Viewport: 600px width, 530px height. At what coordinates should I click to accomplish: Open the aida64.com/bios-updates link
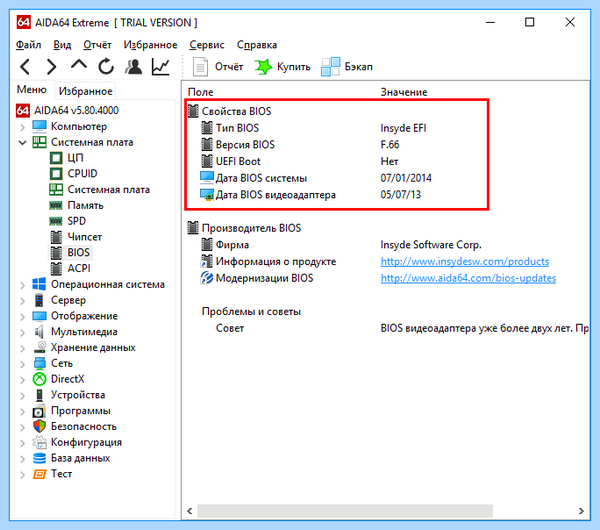pos(468,278)
